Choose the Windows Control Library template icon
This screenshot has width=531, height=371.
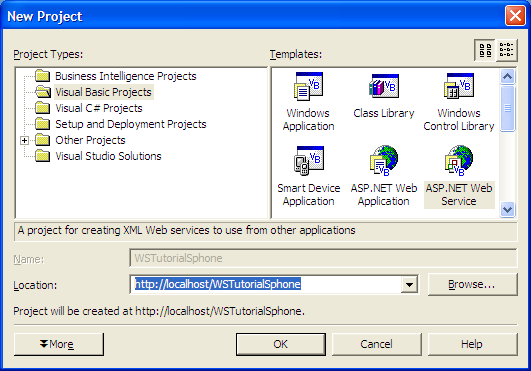[459, 86]
